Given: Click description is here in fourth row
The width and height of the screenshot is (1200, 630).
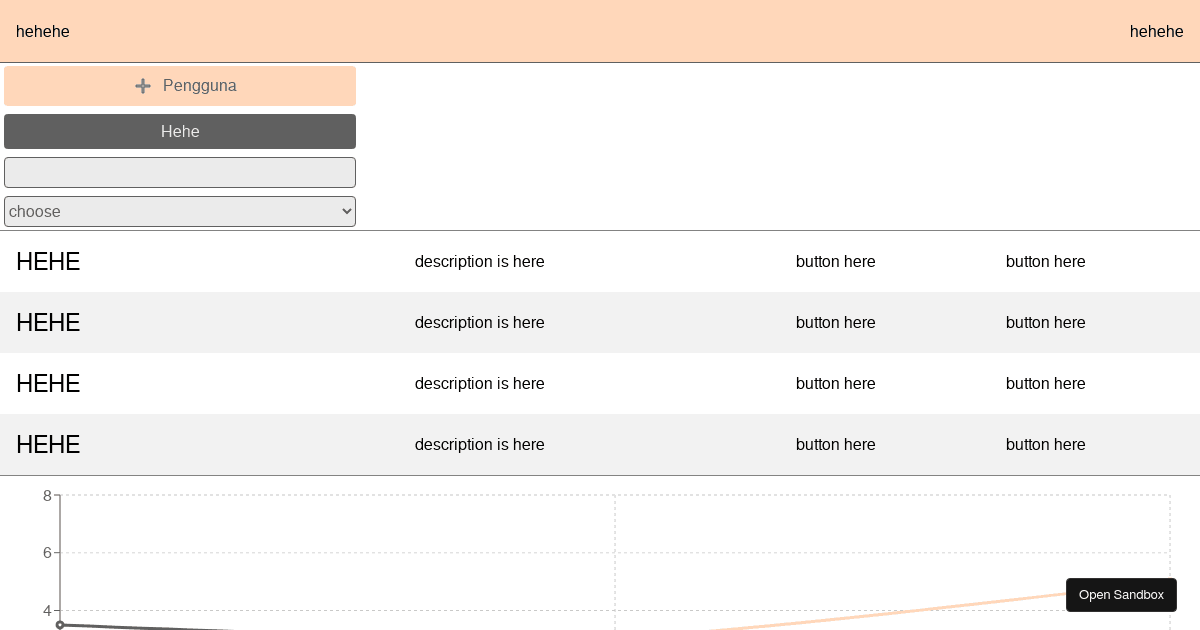Looking at the screenshot, I should pos(480,445).
